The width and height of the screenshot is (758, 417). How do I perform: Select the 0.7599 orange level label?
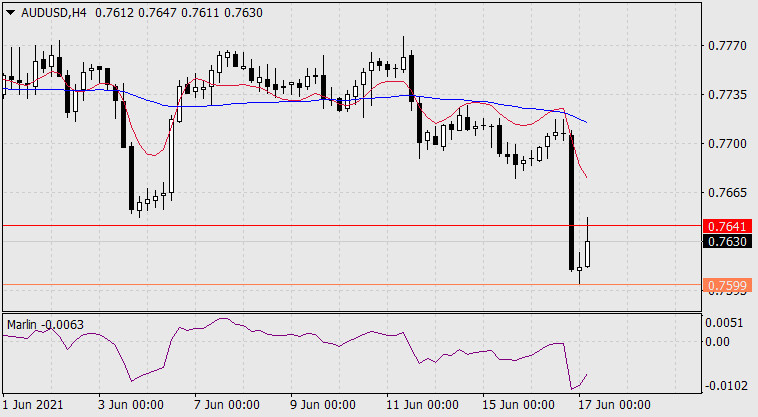click(x=727, y=285)
